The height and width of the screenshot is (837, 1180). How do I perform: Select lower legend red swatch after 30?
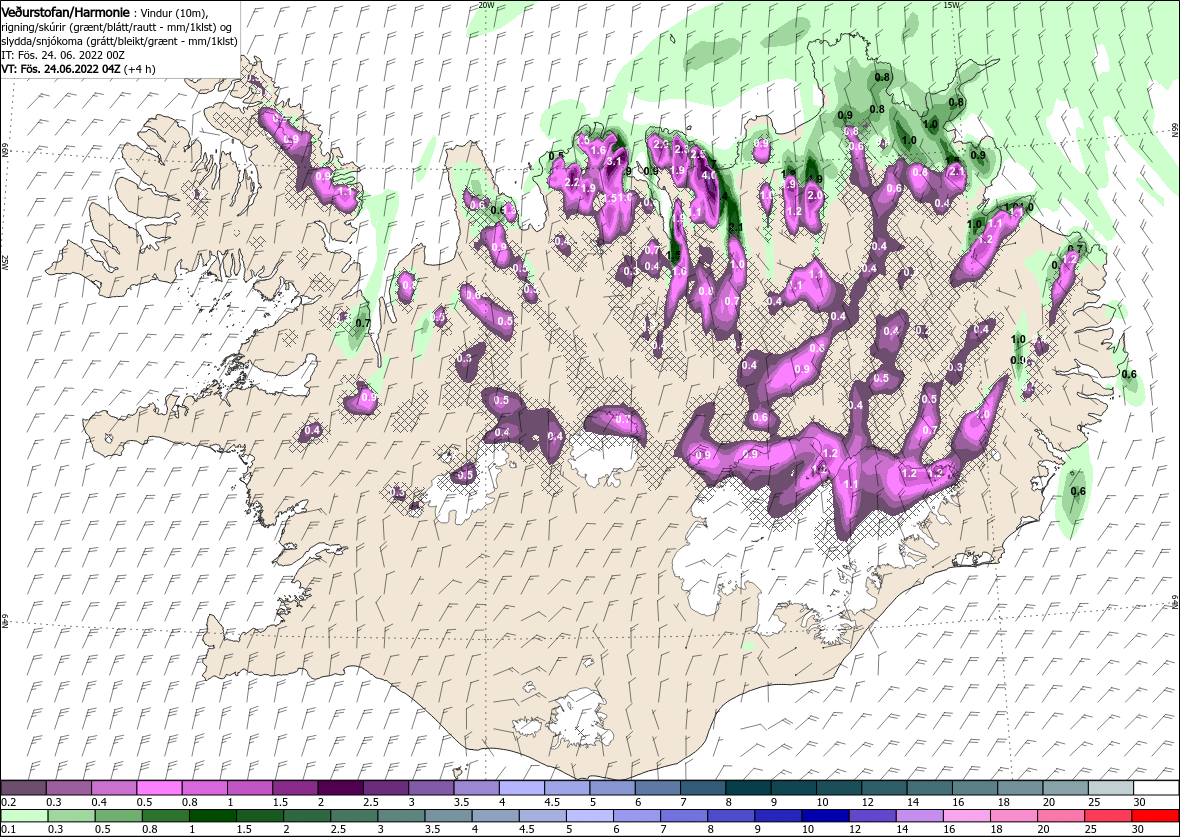click(x=1155, y=817)
